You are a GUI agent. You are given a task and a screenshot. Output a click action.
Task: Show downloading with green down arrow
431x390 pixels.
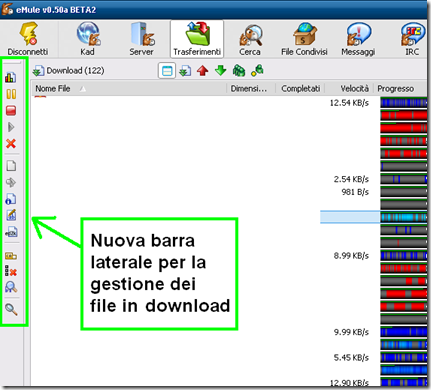tap(221, 71)
